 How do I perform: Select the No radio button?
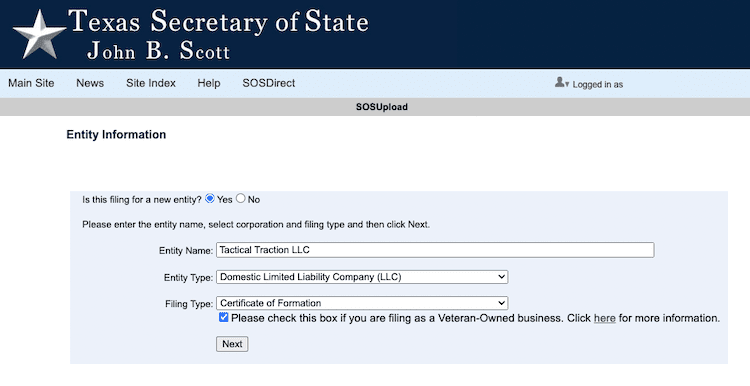[241, 199]
